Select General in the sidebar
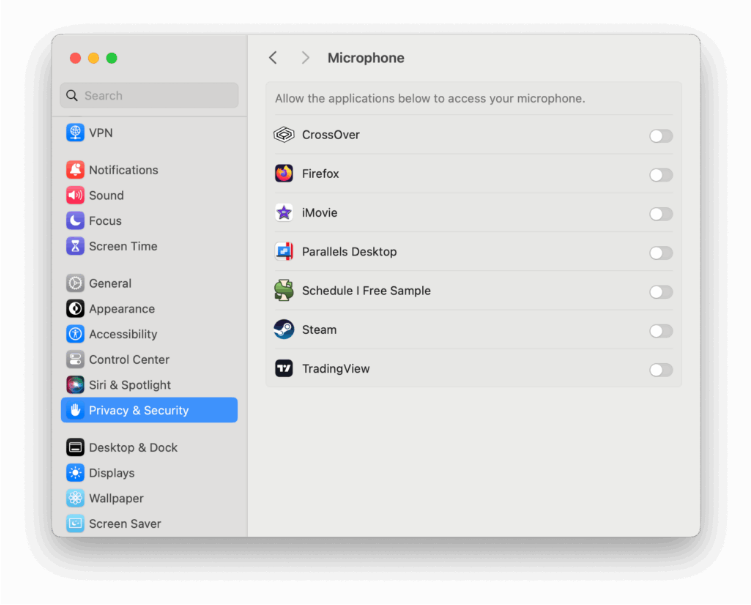Screen dimensions: 751x605 click(149, 283)
